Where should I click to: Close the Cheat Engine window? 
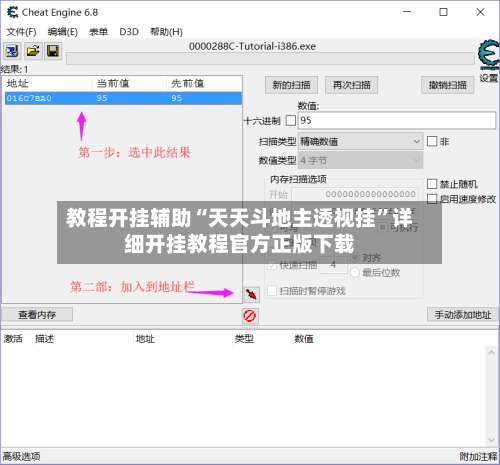click(480, 12)
